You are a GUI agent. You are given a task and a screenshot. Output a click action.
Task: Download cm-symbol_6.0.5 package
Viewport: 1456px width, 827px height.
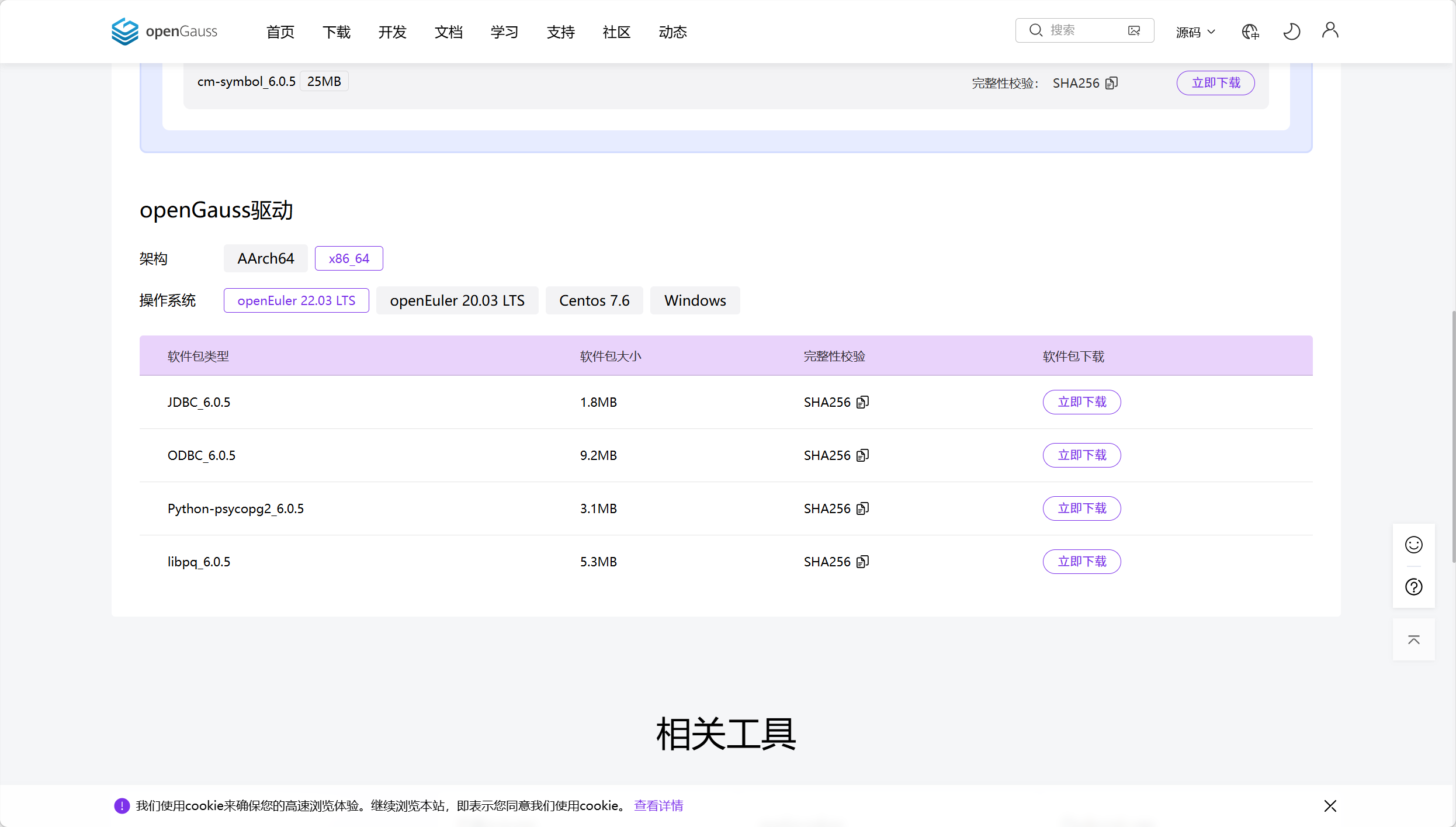pyautogui.click(x=1216, y=83)
